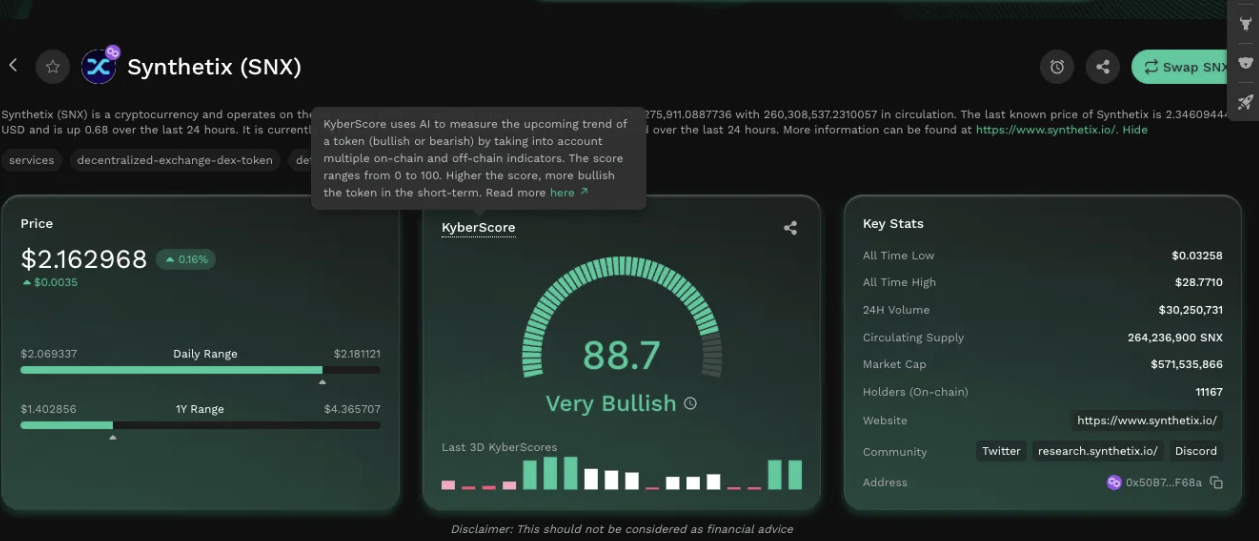The width and height of the screenshot is (1259, 541).
Task: Visit research.synthetix.io community link
Action: pos(1097,451)
